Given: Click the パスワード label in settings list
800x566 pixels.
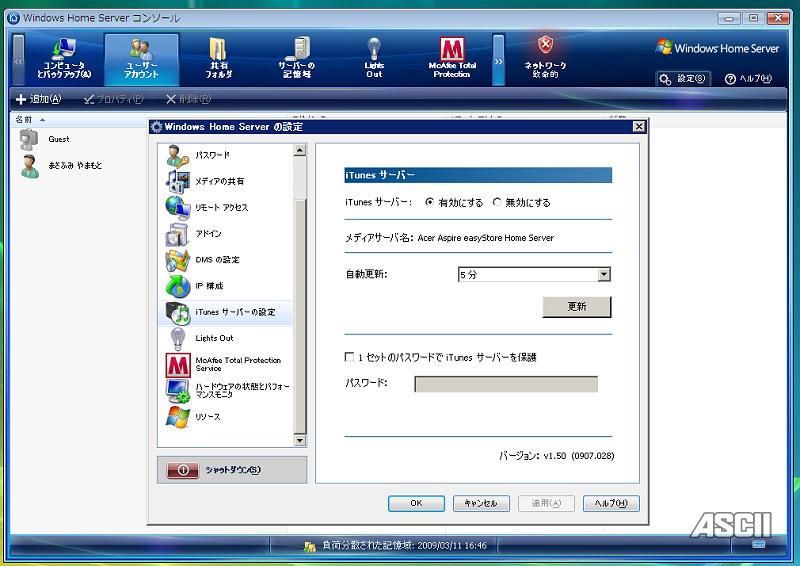Looking at the screenshot, I should point(212,155).
